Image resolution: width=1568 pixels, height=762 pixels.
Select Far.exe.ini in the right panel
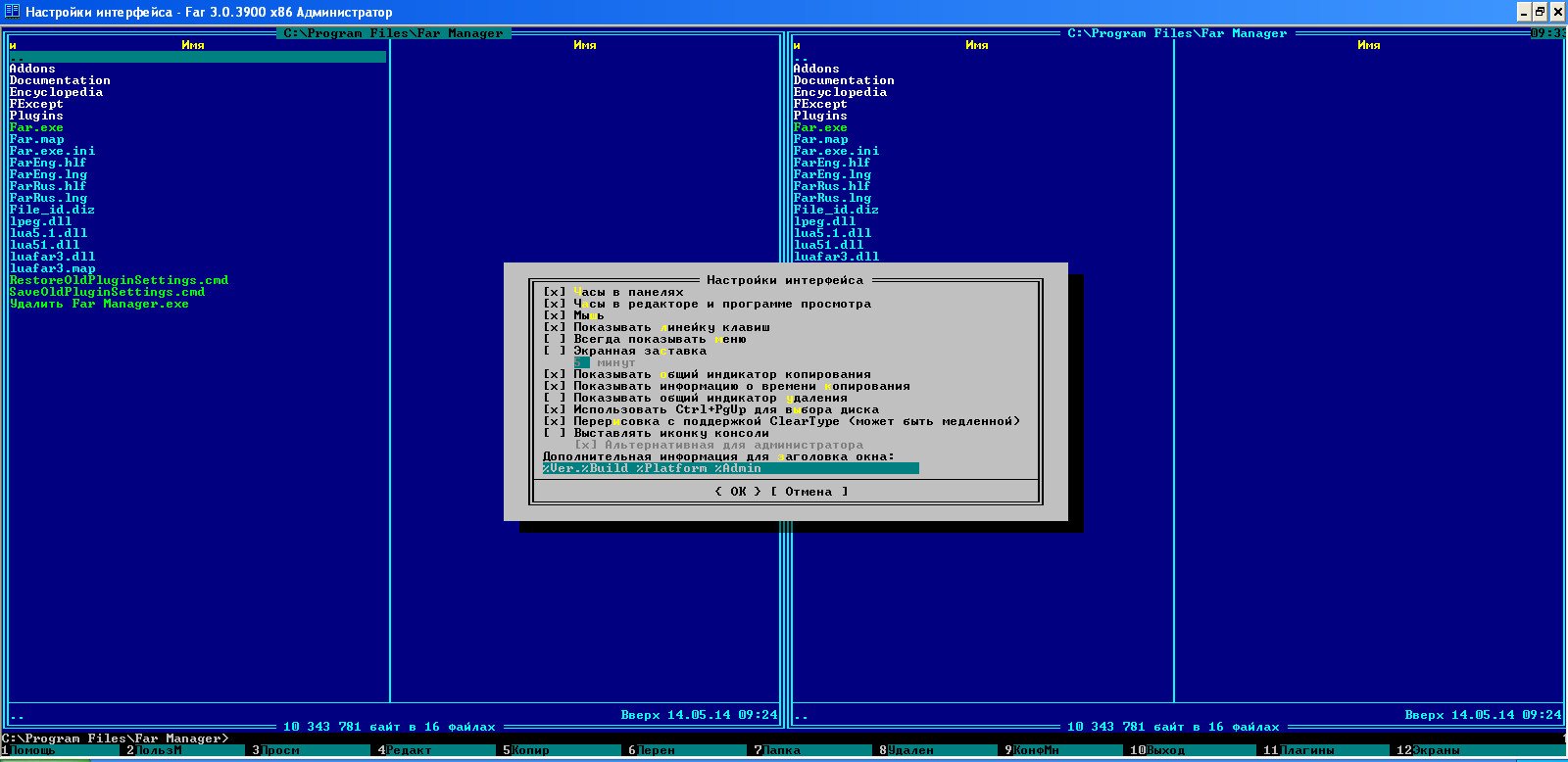point(836,151)
